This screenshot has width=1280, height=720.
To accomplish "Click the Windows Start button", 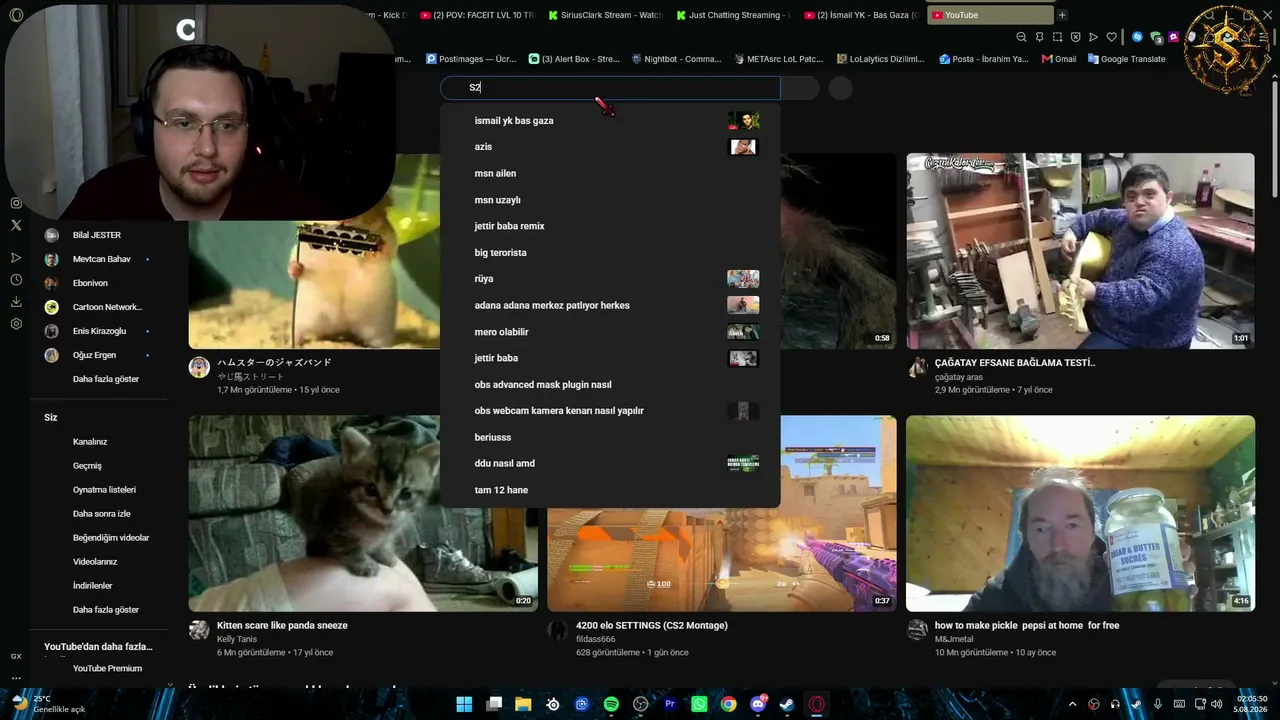I will 464,704.
